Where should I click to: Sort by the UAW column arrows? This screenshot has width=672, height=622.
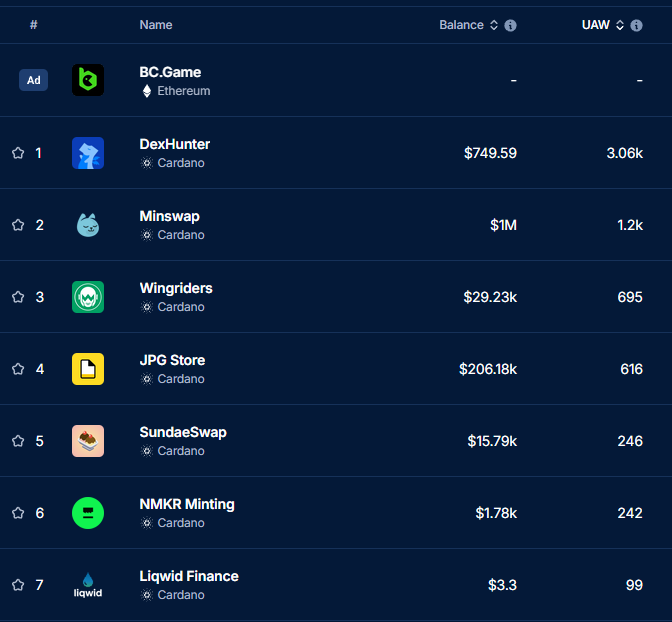[620, 25]
